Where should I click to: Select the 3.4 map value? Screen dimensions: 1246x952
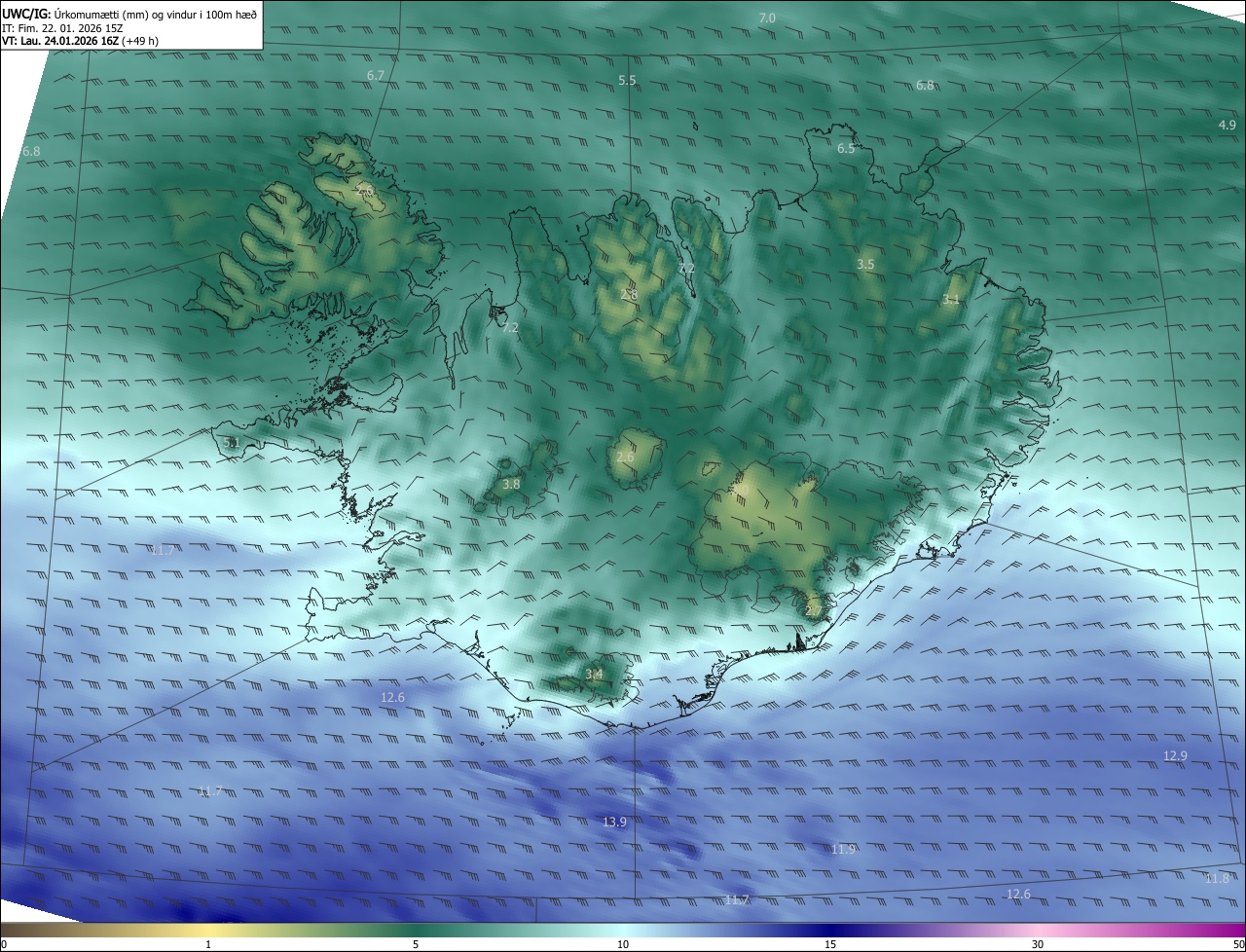pyautogui.click(x=595, y=674)
